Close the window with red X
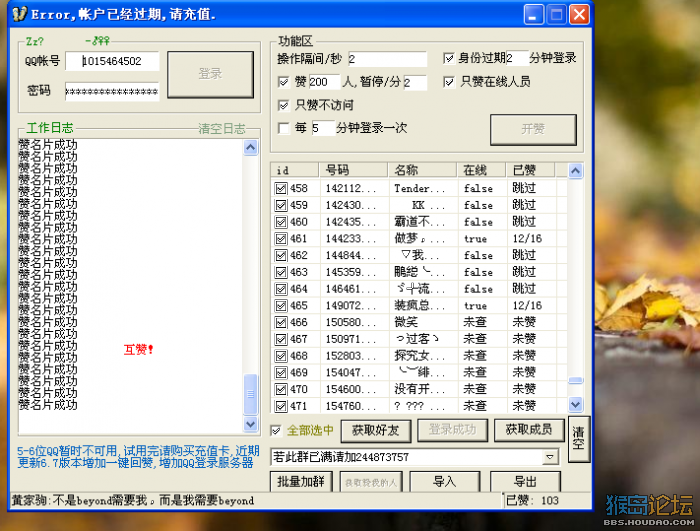 click(579, 15)
